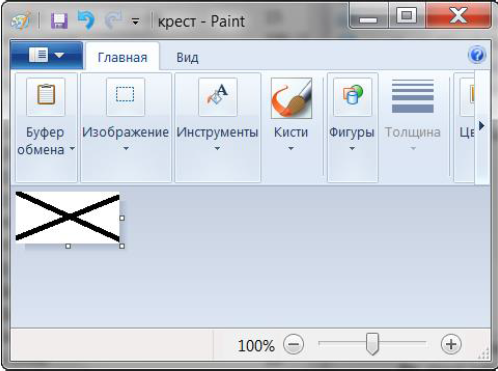The height and width of the screenshot is (371, 498).
Task: Click the zoom out minus button
Action: click(294, 344)
